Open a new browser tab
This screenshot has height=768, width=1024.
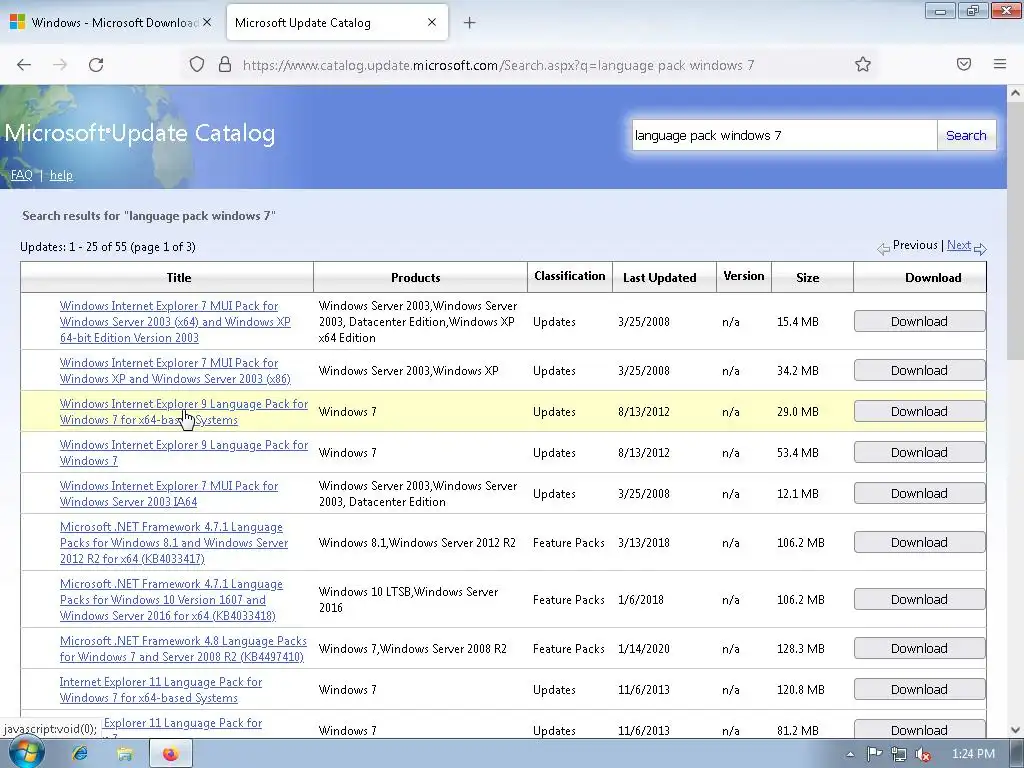tap(469, 23)
